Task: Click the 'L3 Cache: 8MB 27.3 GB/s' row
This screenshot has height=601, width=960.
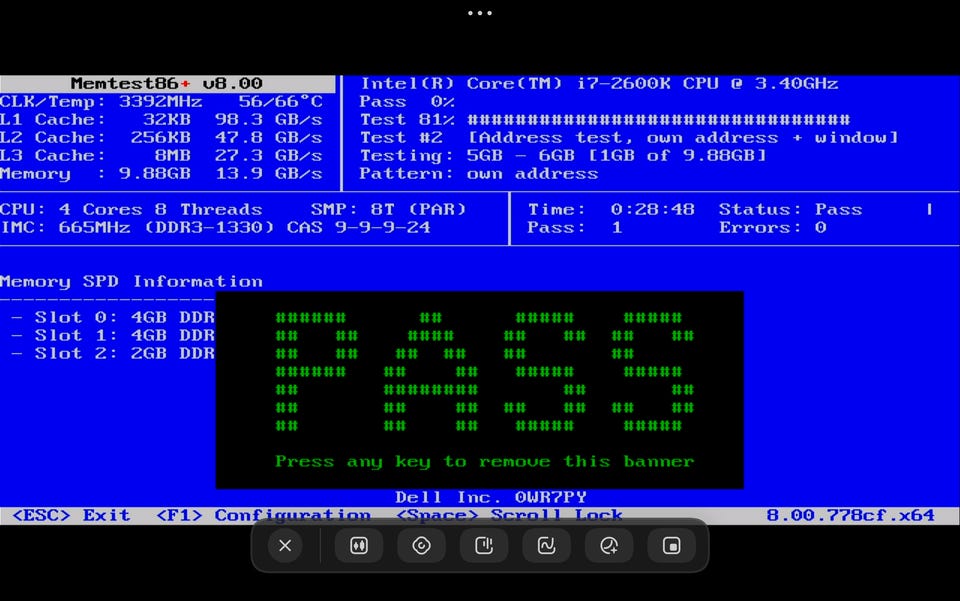Action: [162, 155]
